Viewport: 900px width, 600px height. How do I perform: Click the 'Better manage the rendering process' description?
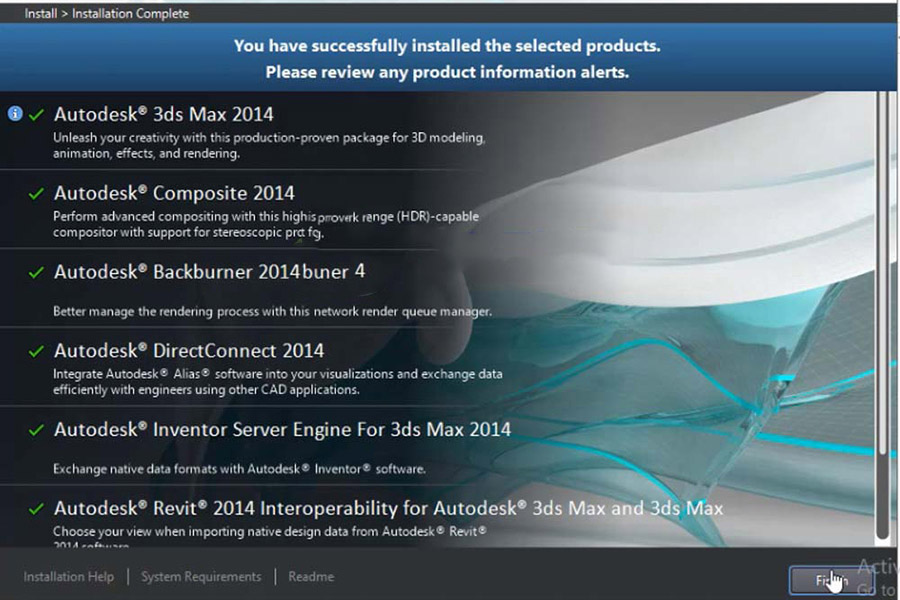pos(273,311)
